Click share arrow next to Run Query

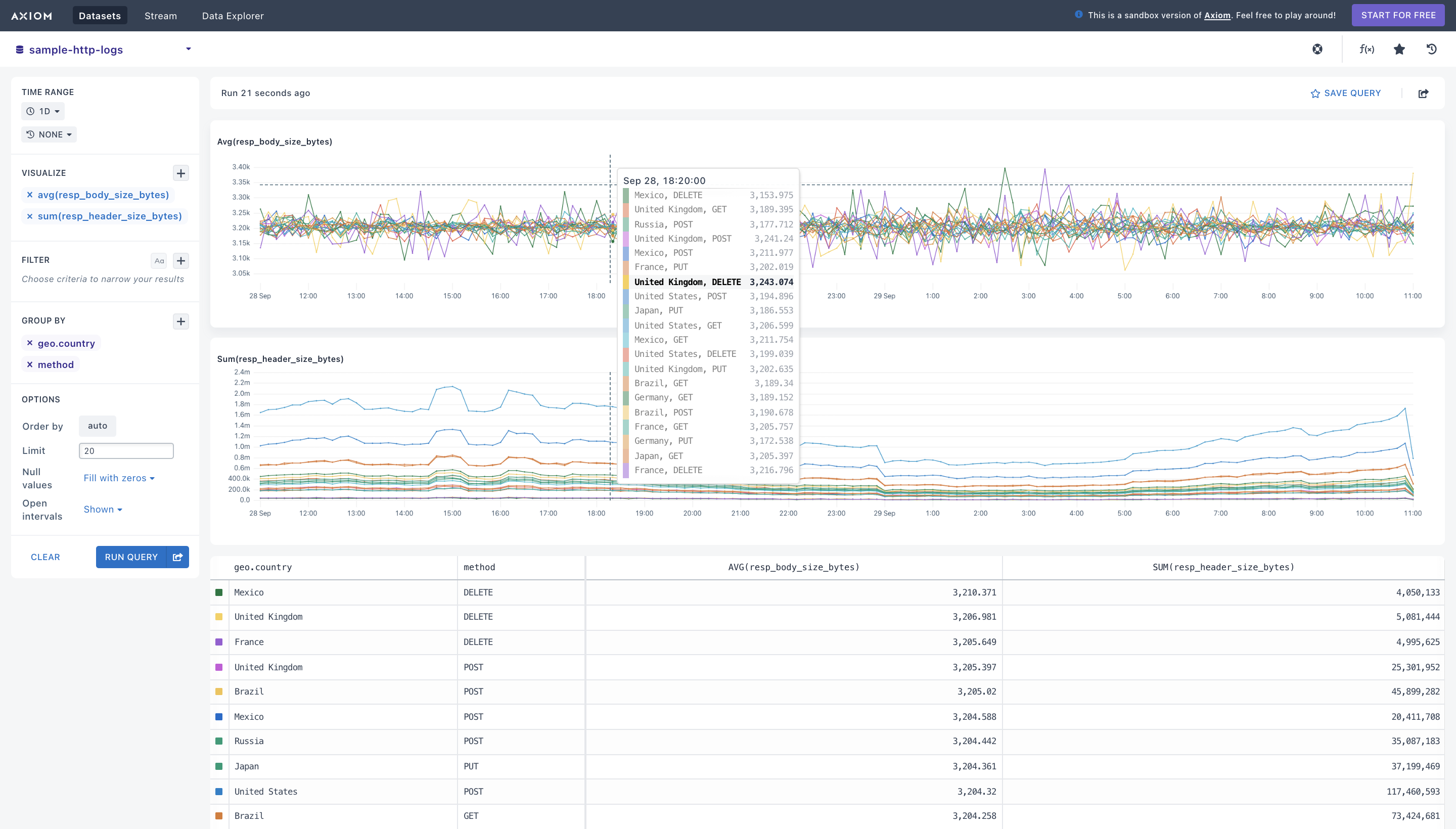(x=177, y=557)
